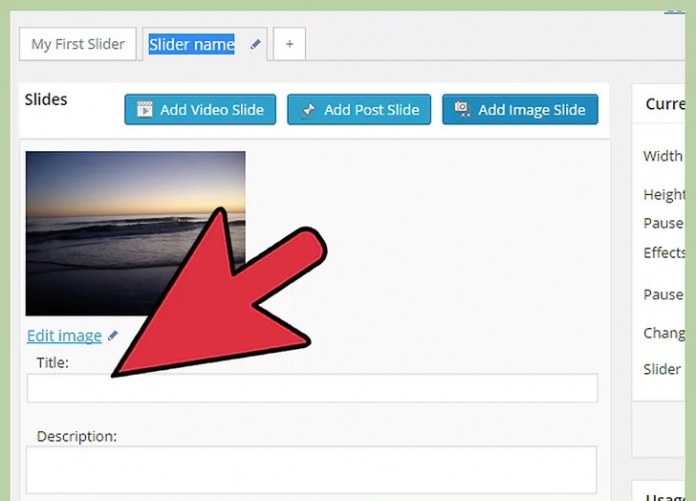Click inside the Description text box
Screen dimensions: 696x501
click(312, 469)
